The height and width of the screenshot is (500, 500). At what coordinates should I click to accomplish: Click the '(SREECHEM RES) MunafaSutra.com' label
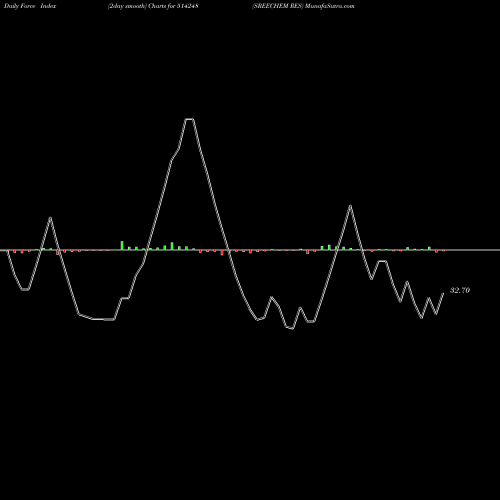click(x=303, y=6)
